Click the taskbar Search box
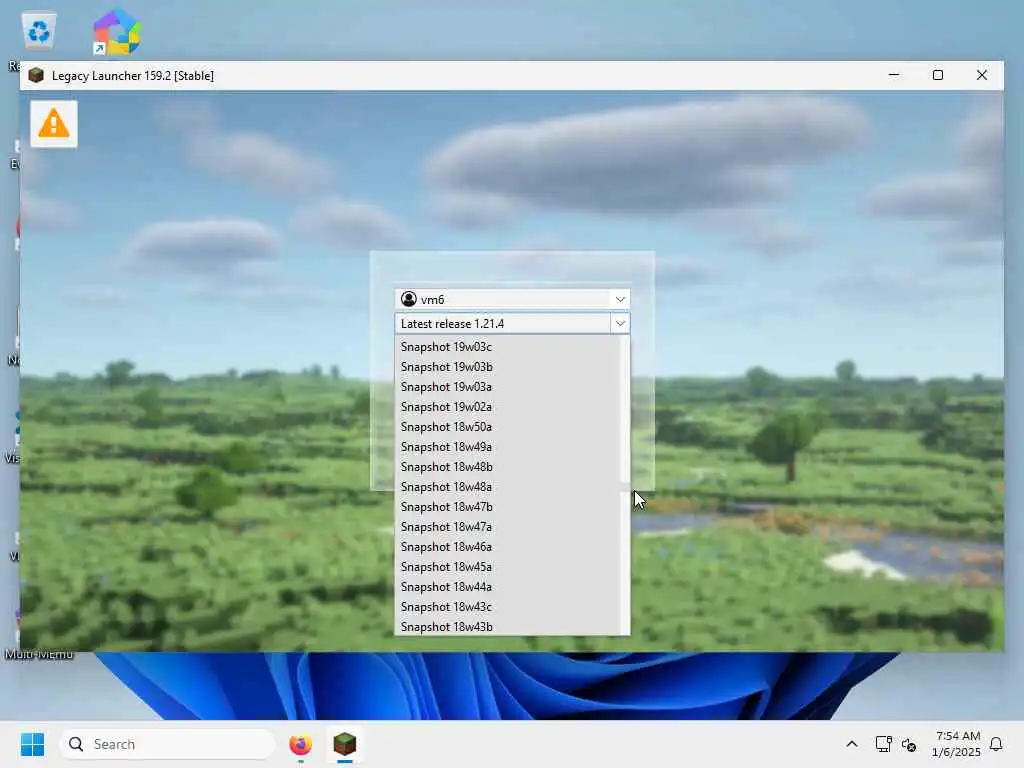Image resolution: width=1024 pixels, height=768 pixels. click(x=167, y=744)
